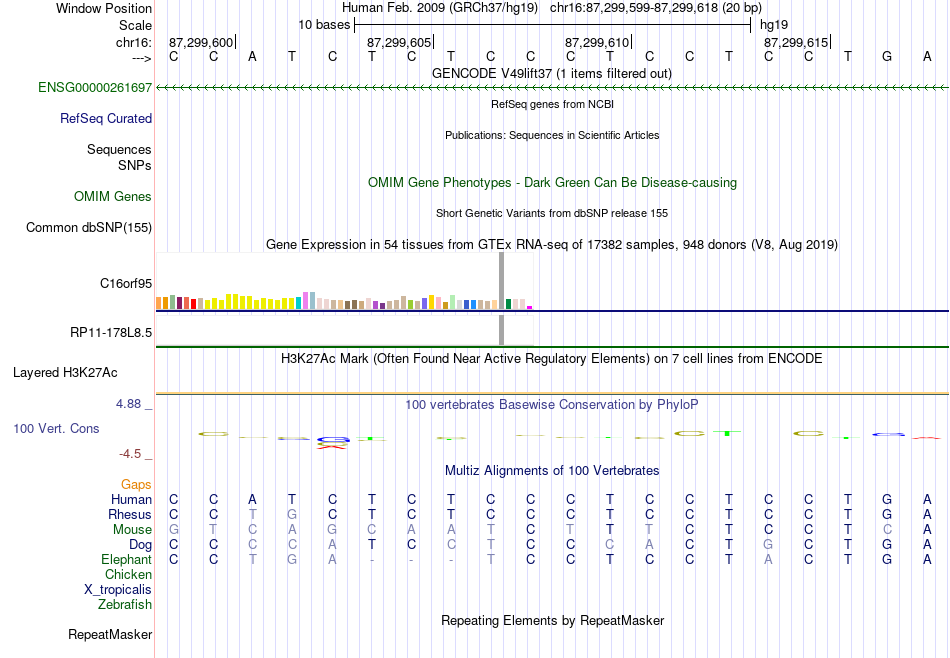
Task: Select the Common dbSNP(155) track label
Action: pyautogui.click(x=89, y=227)
